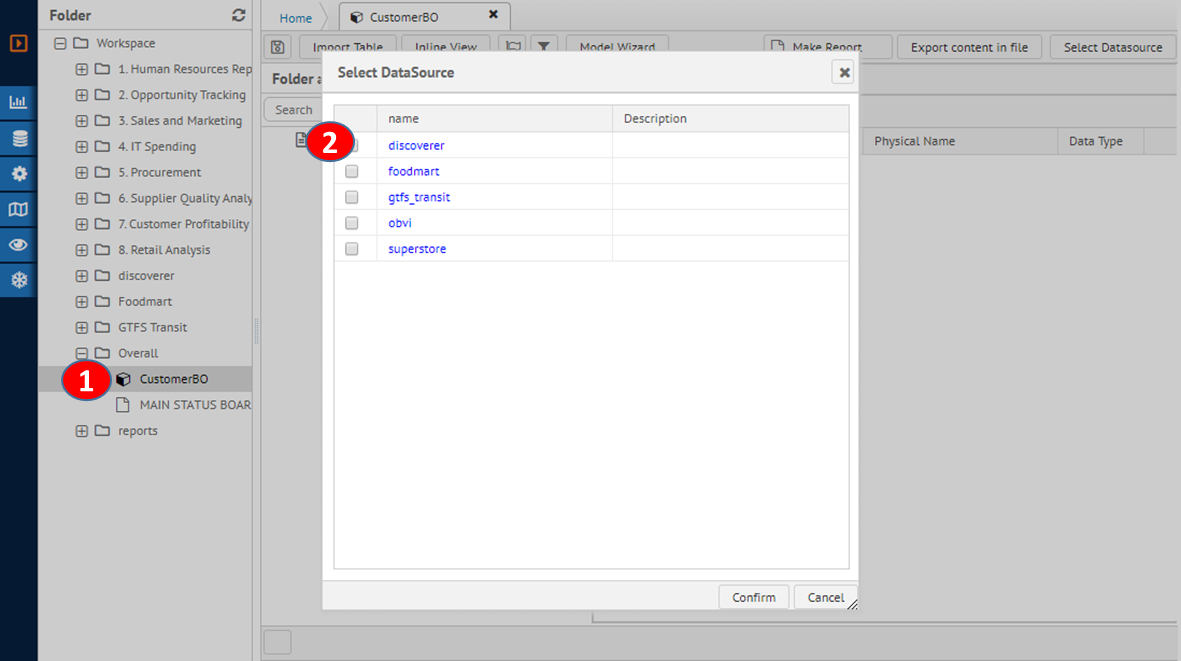Open the database icon in left sidebar

coord(18,138)
